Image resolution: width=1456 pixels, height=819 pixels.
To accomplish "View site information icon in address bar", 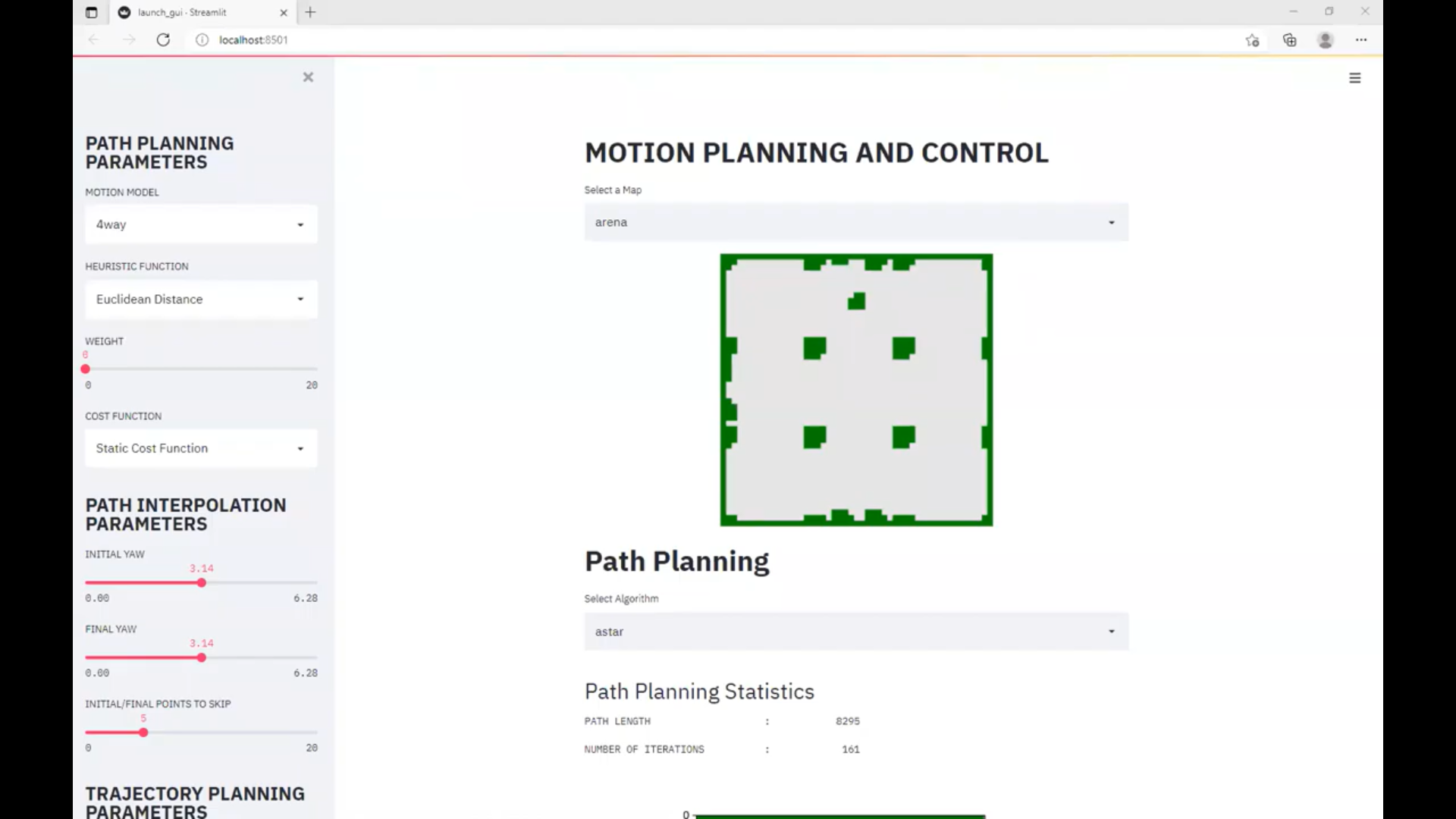I will pos(202,39).
